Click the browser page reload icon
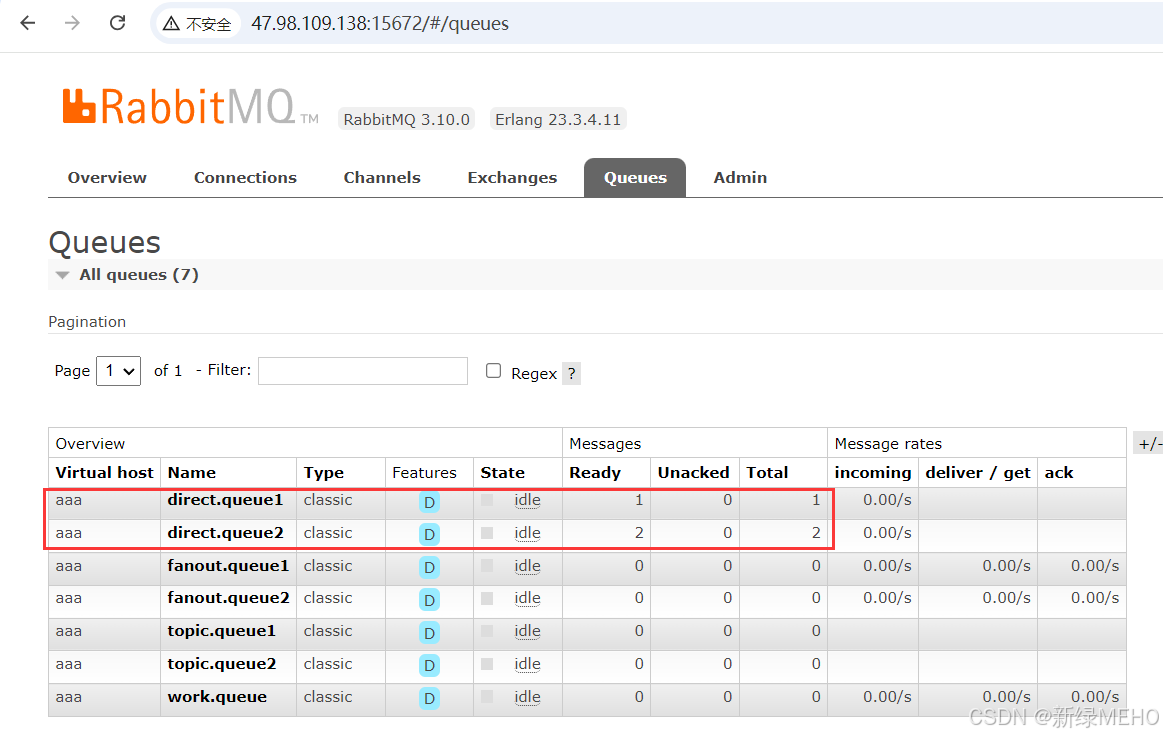Viewport: 1163px width, 737px height. click(x=117, y=23)
